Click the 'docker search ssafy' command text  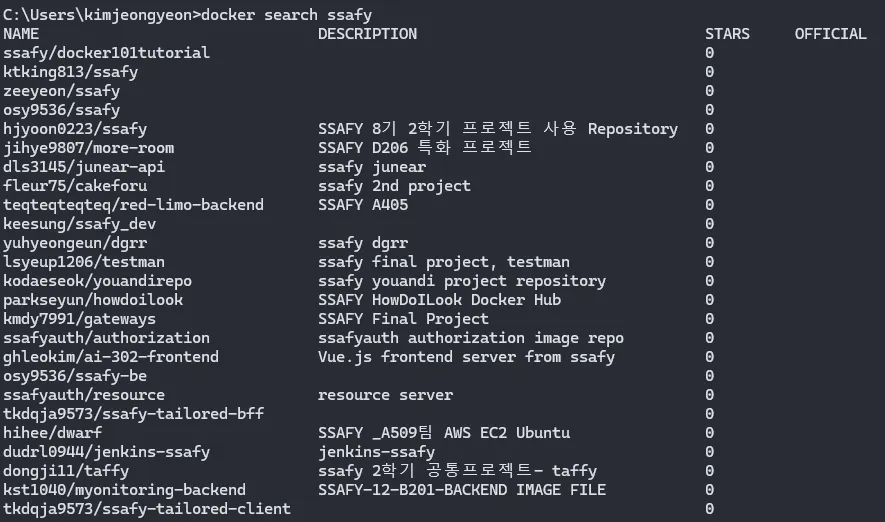pos(294,14)
